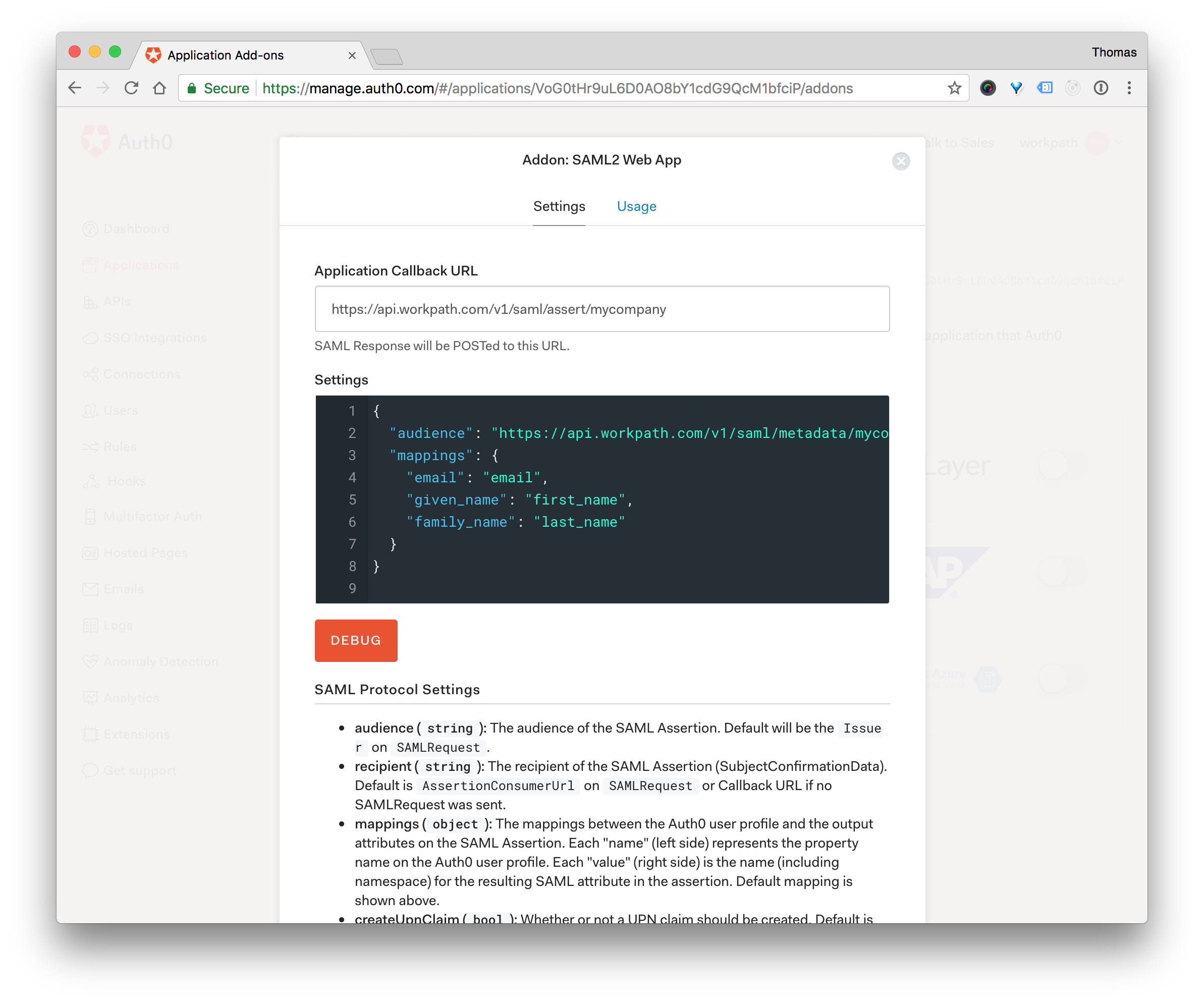Click the Auth0 logo in the header
Viewport: 1204px width, 1004px height.
point(127,142)
